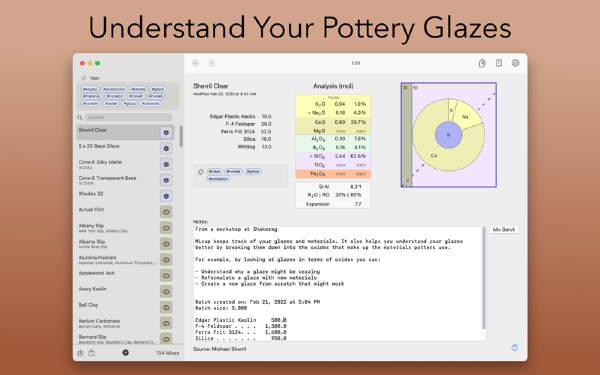Toggle the #glaze filter in sidebar Tags
600x375 pixels.
(158, 89)
